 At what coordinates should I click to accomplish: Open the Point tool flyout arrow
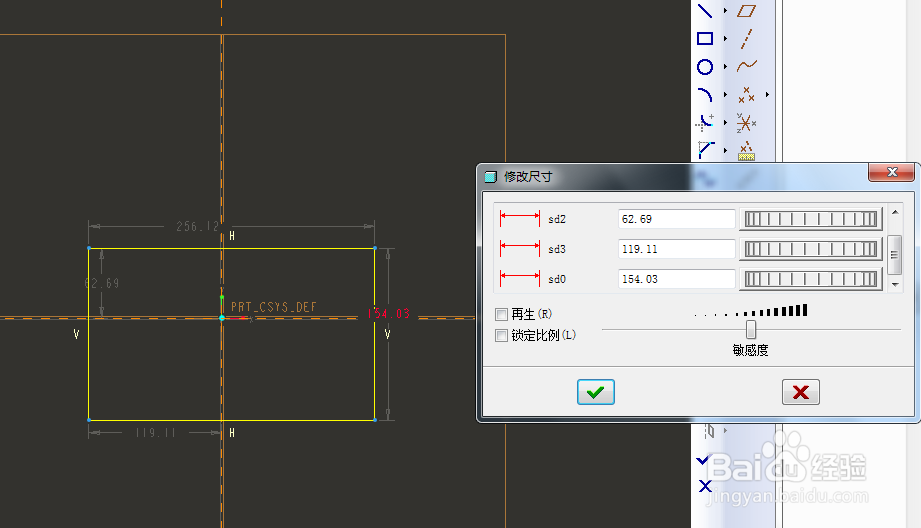click(x=767, y=95)
